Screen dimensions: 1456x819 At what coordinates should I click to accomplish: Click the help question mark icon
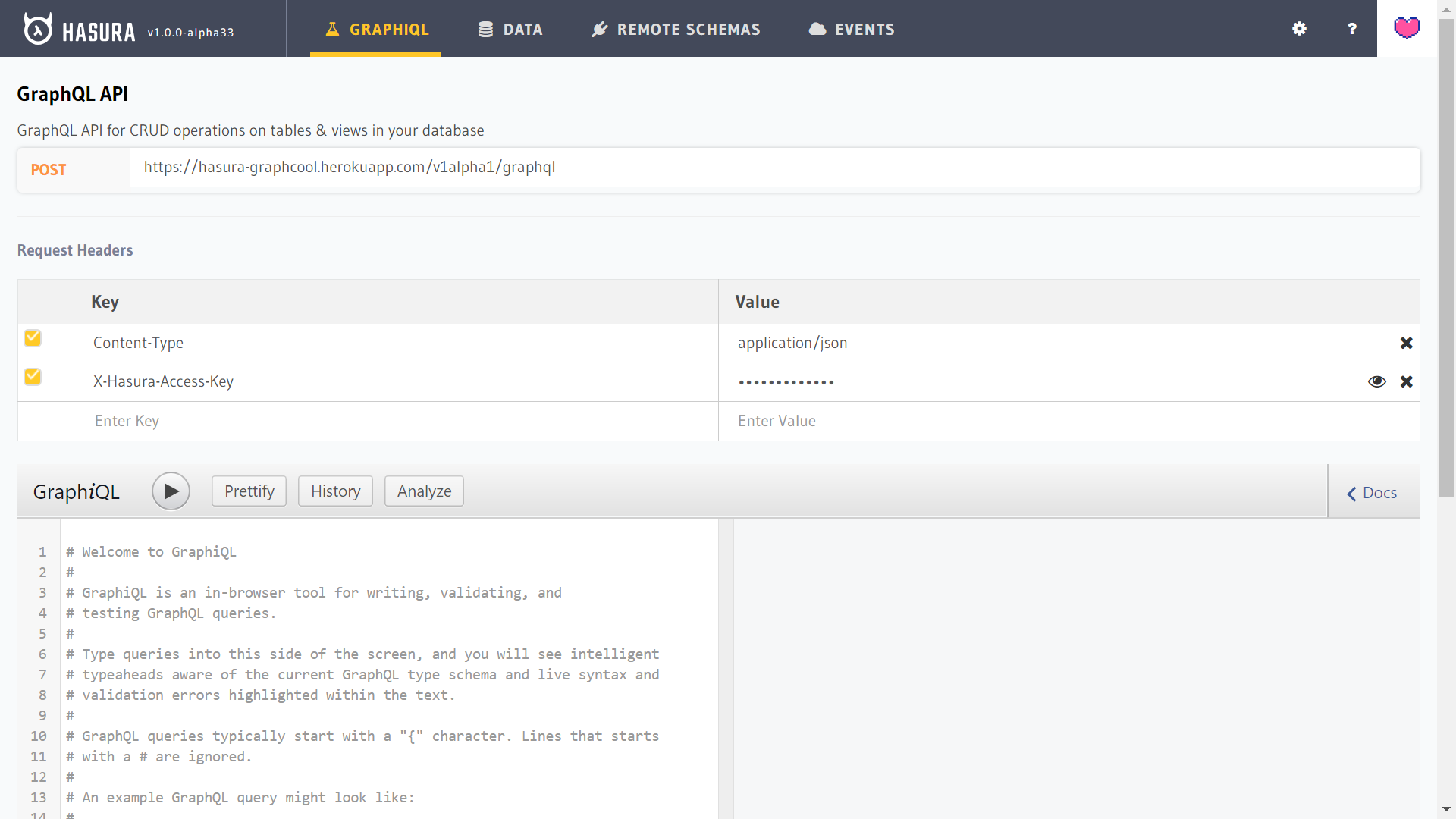point(1352,29)
